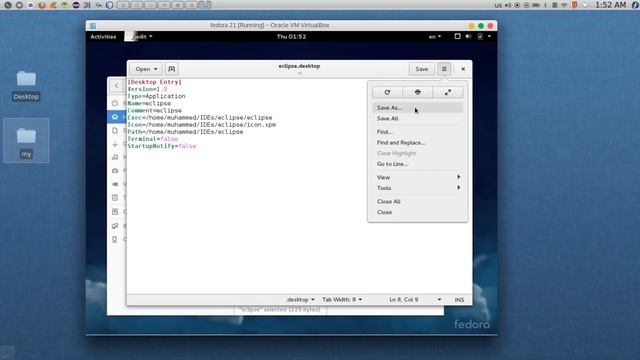Click the Terminal=false line
Viewport: 640px width, 360px height.
pos(153,139)
